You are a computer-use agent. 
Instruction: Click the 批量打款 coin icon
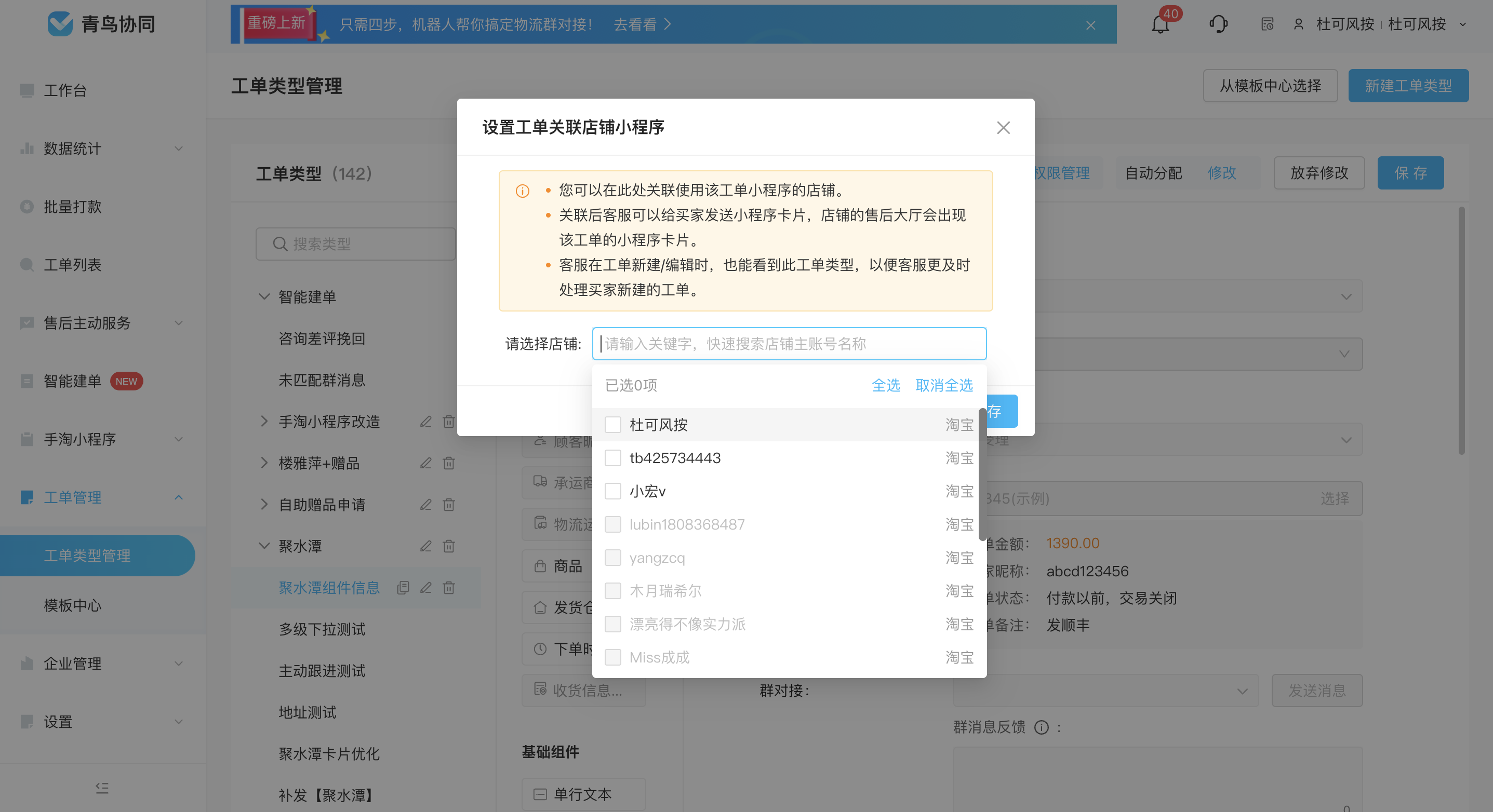26,207
